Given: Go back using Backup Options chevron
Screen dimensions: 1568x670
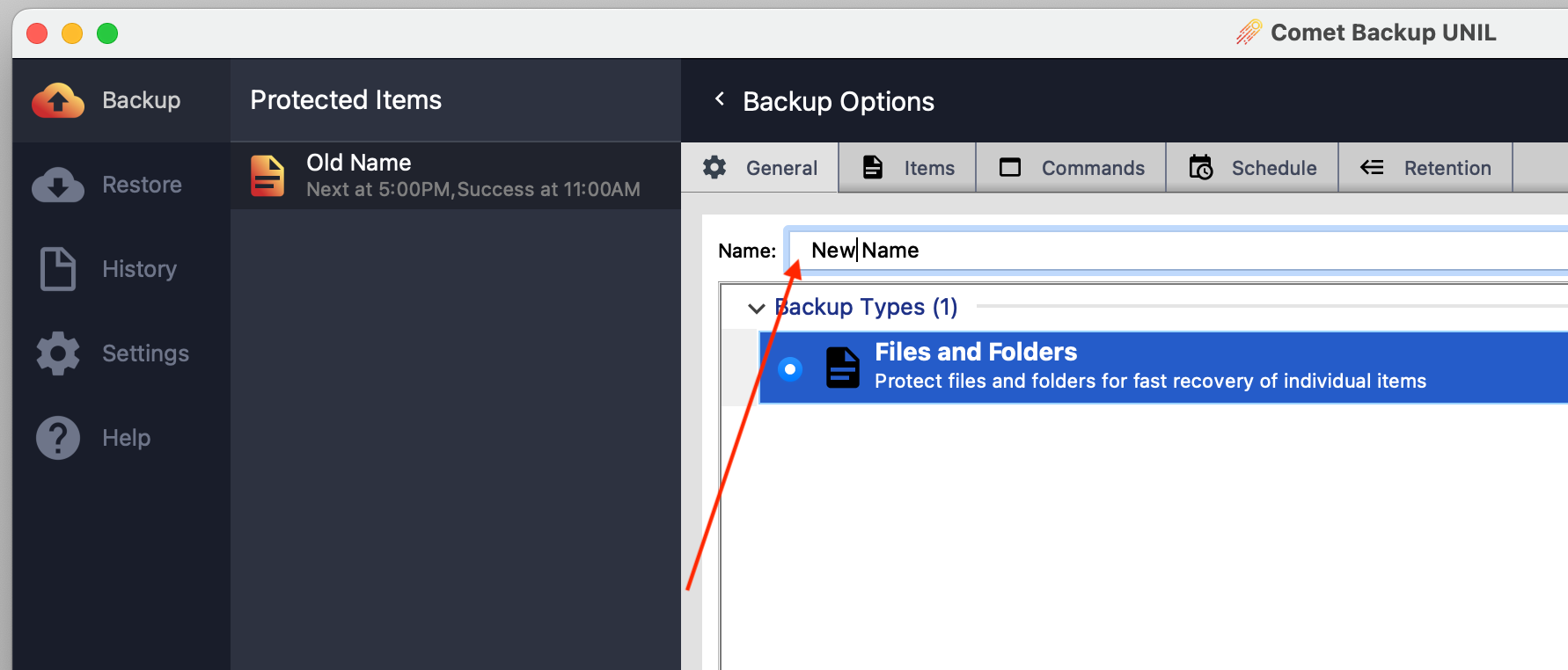Looking at the screenshot, I should click(720, 99).
